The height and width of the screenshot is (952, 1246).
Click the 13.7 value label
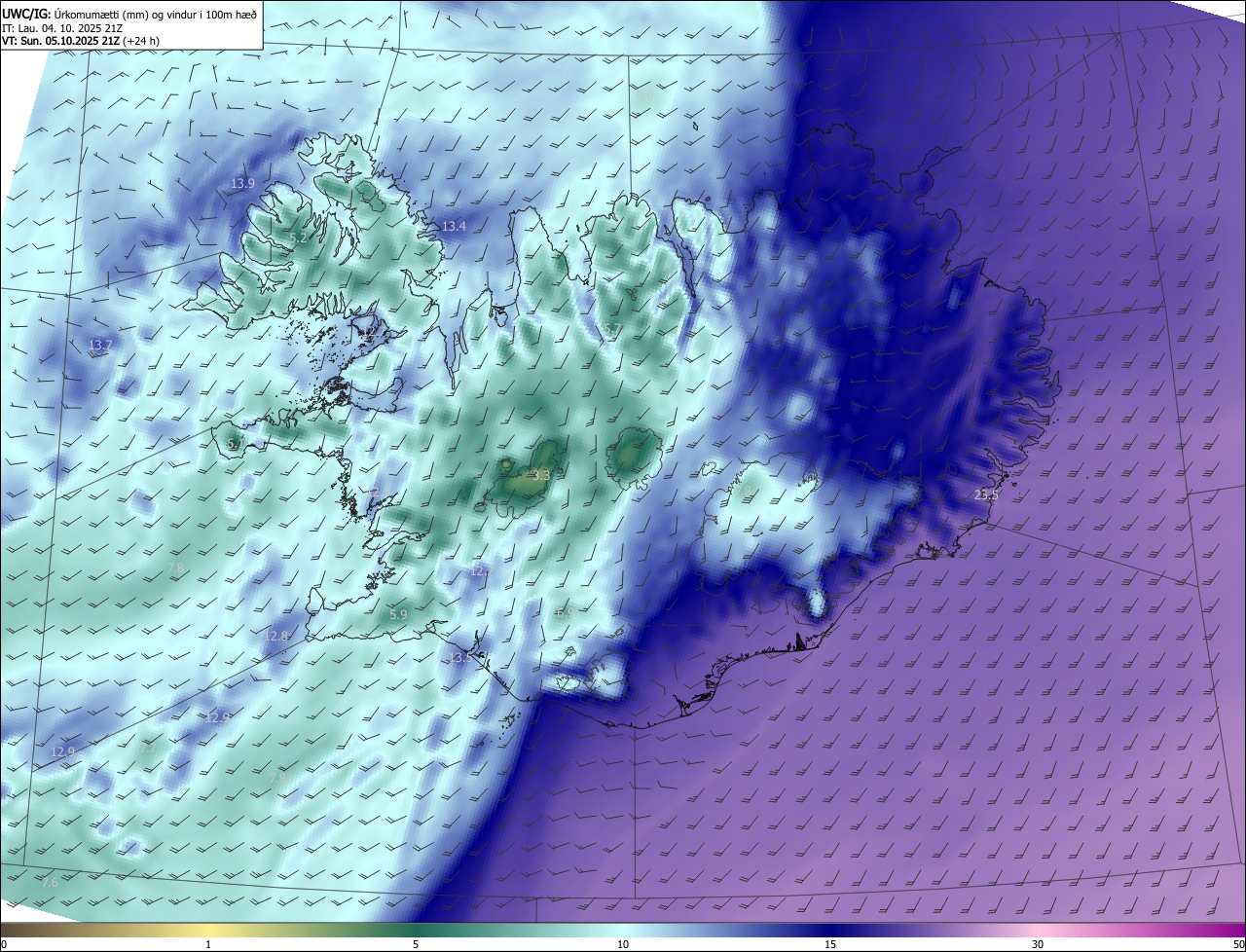pyautogui.click(x=100, y=345)
